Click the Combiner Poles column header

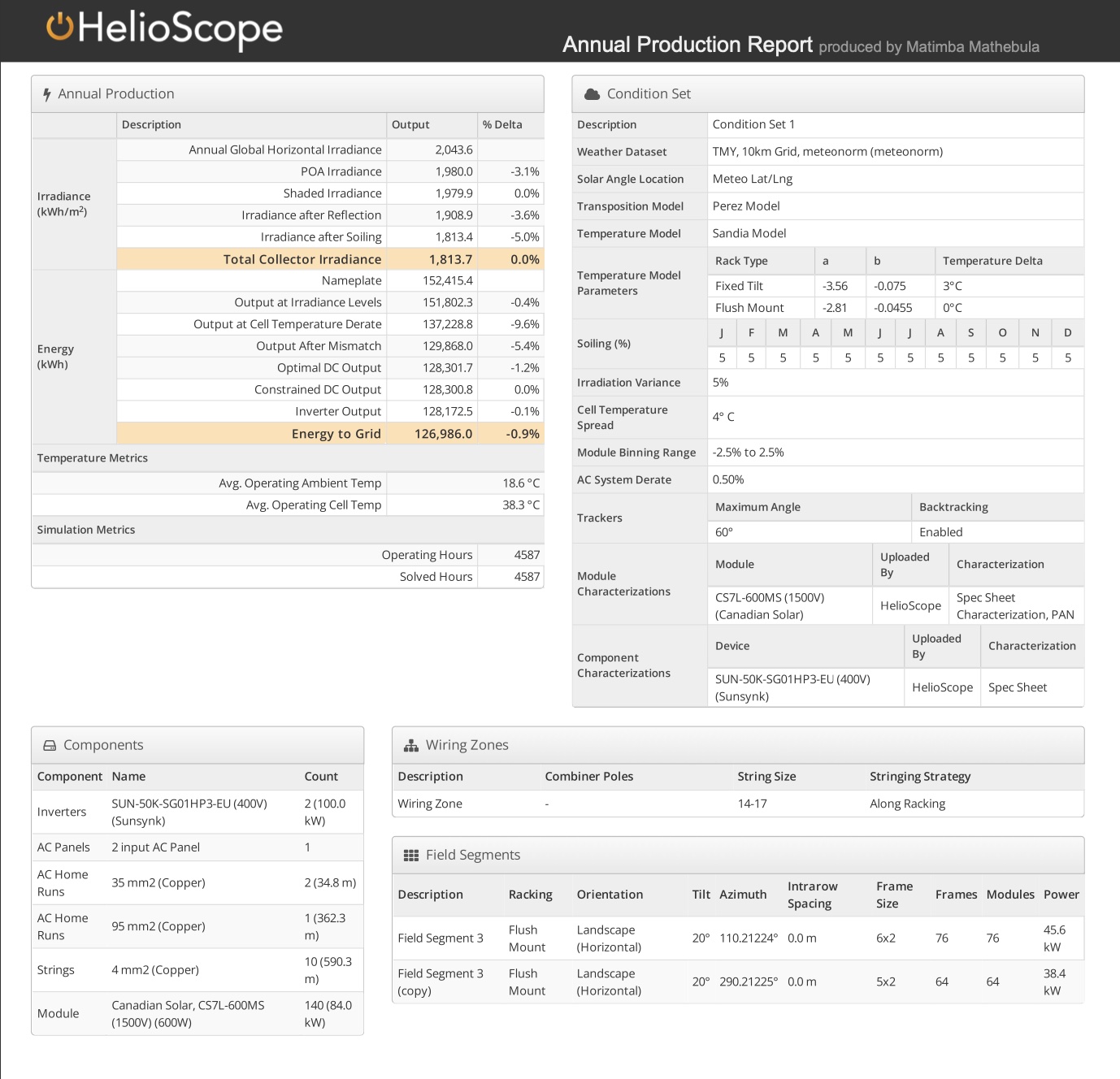point(588,777)
